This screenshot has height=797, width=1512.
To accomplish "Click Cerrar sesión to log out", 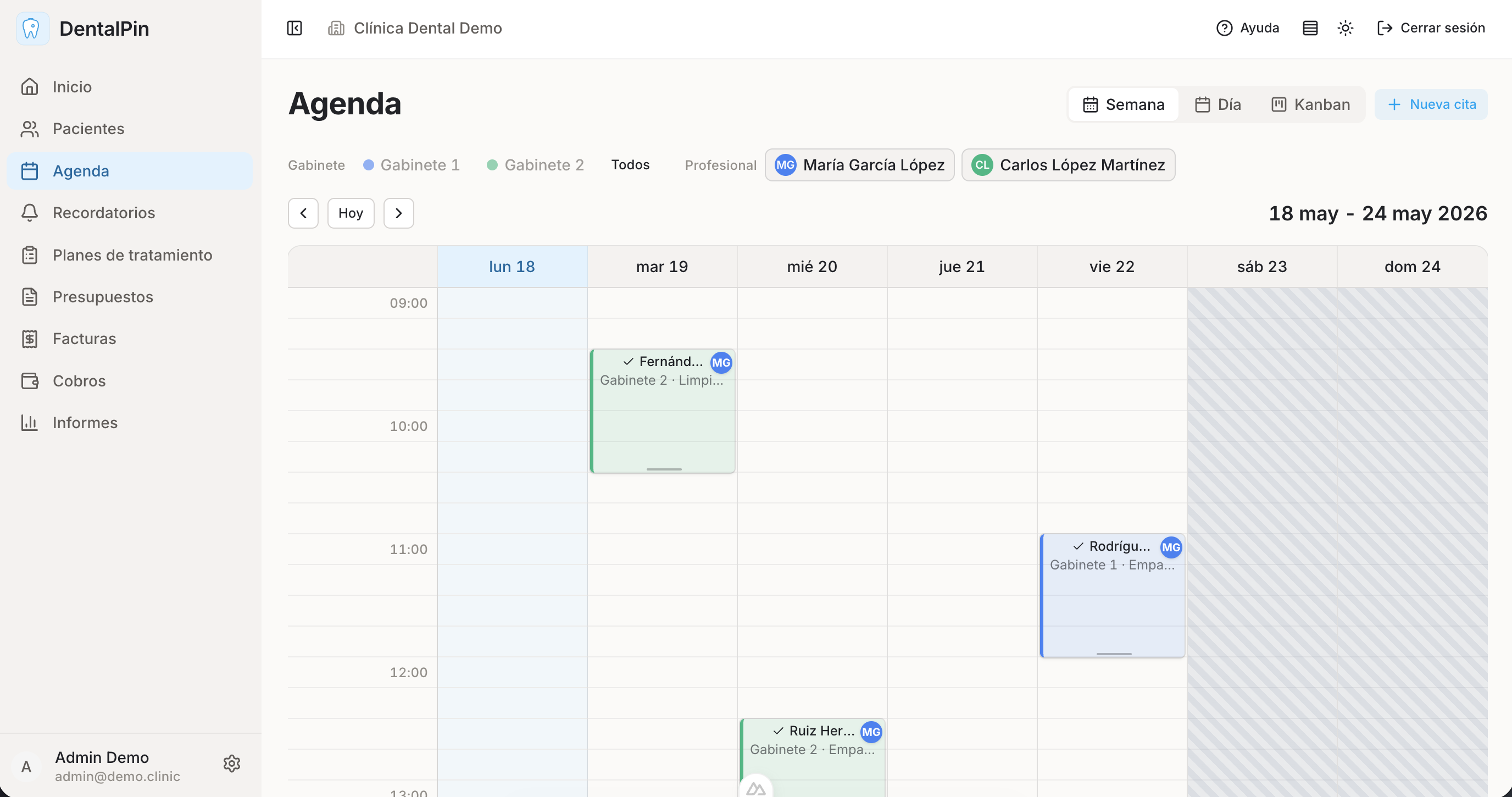I will tap(1431, 27).
